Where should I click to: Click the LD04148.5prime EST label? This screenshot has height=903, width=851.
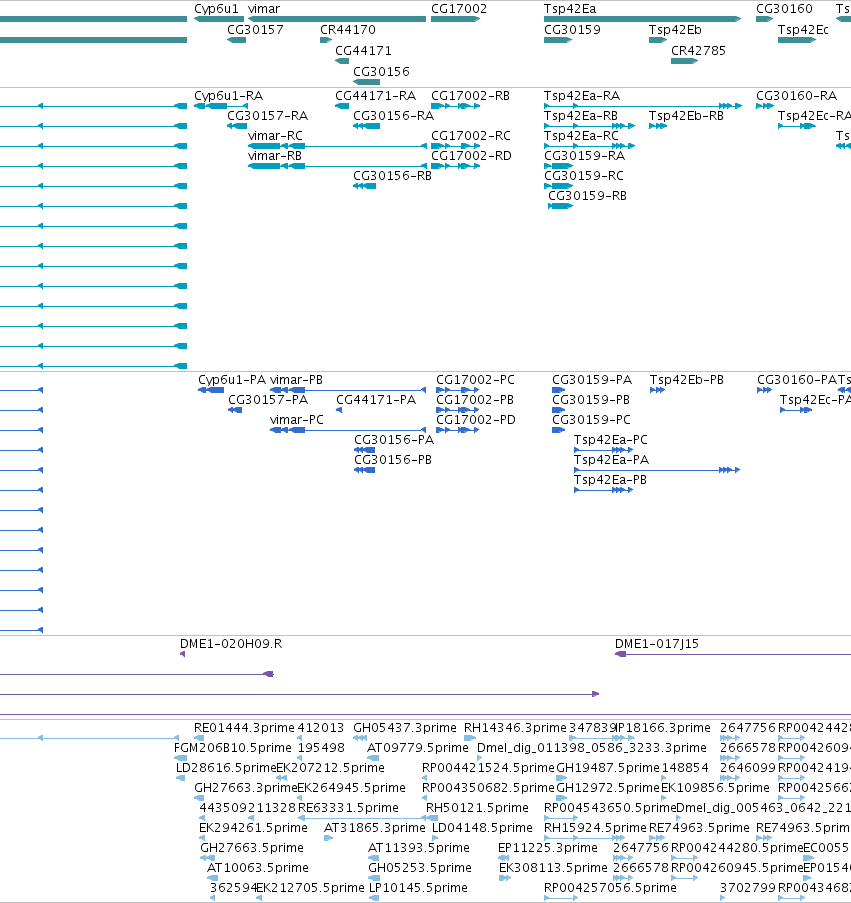(482, 829)
